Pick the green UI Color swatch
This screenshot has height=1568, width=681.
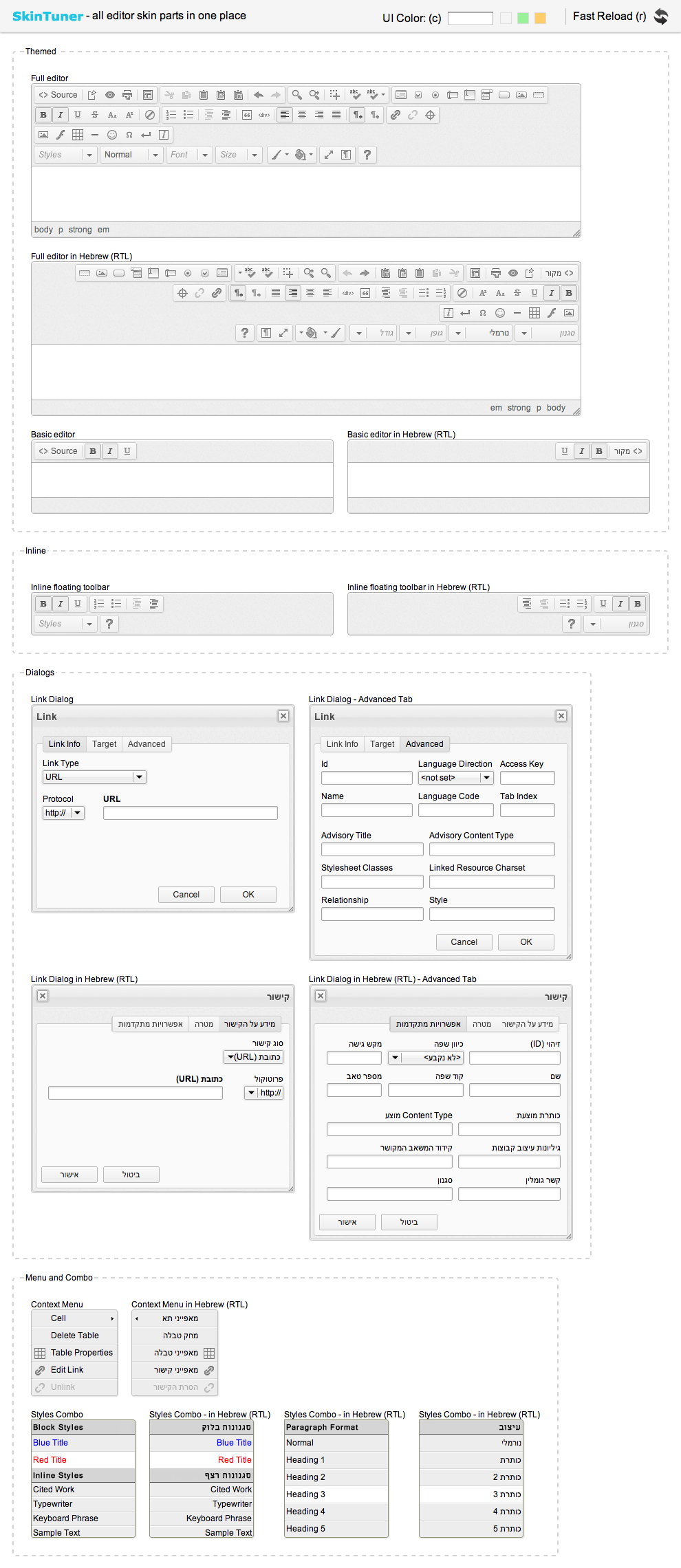coord(523,18)
